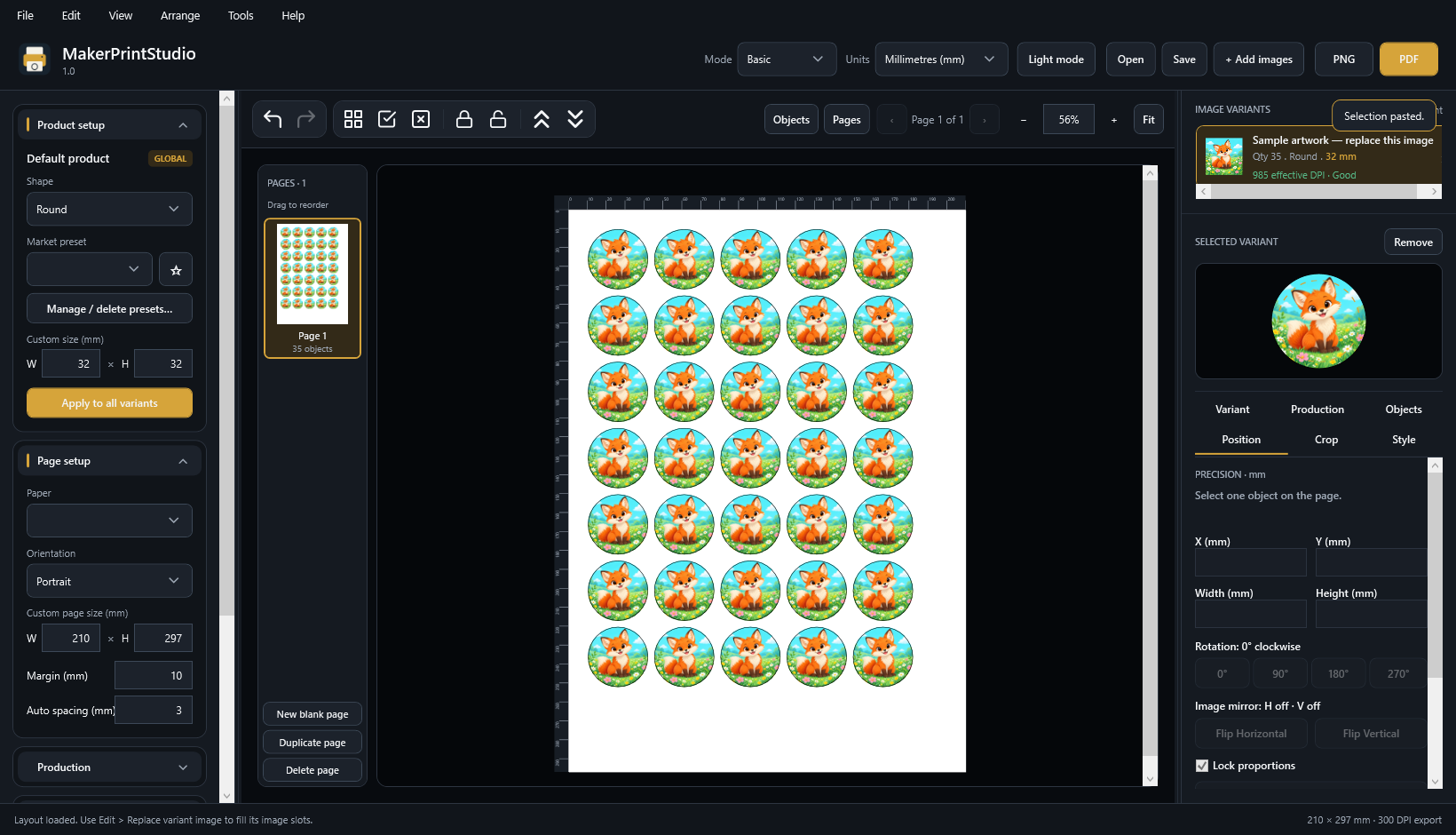Click the closed padlock lock icon
The image size is (1456, 835).
464,119
